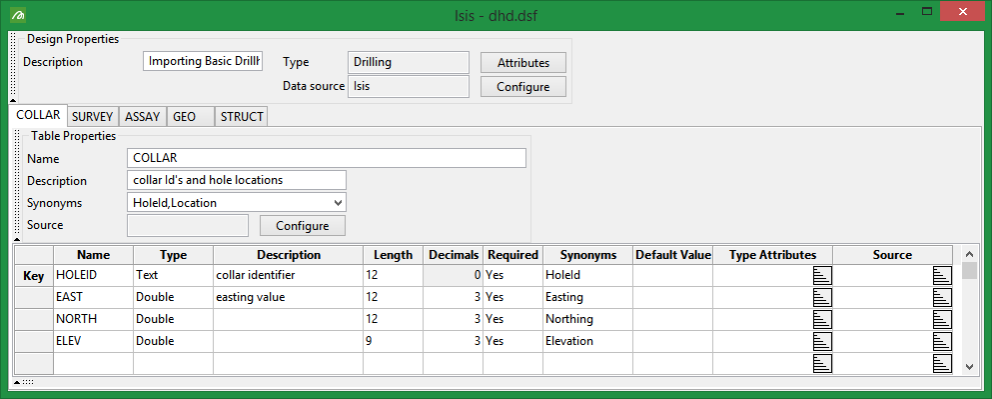Click the Default Value column header
The image size is (992, 399).
click(x=673, y=255)
